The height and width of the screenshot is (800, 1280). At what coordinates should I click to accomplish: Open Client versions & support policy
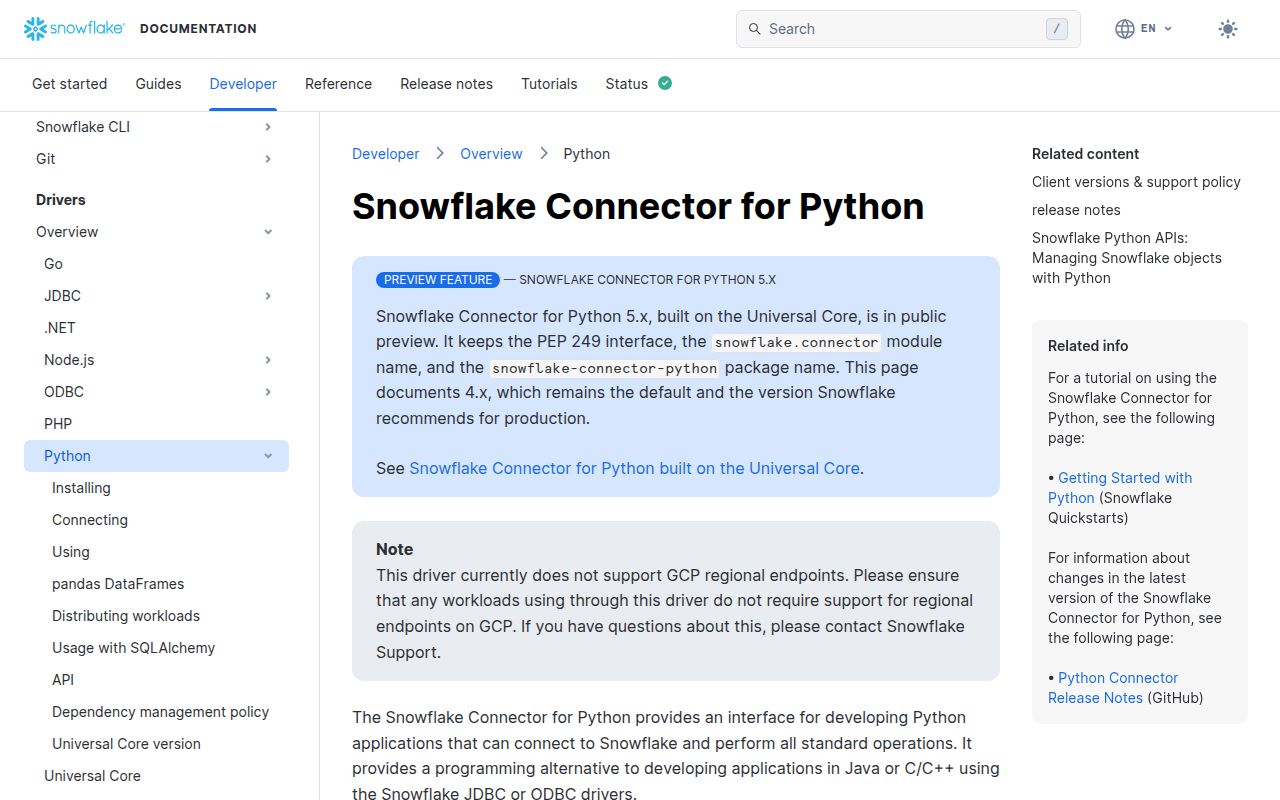(1136, 182)
